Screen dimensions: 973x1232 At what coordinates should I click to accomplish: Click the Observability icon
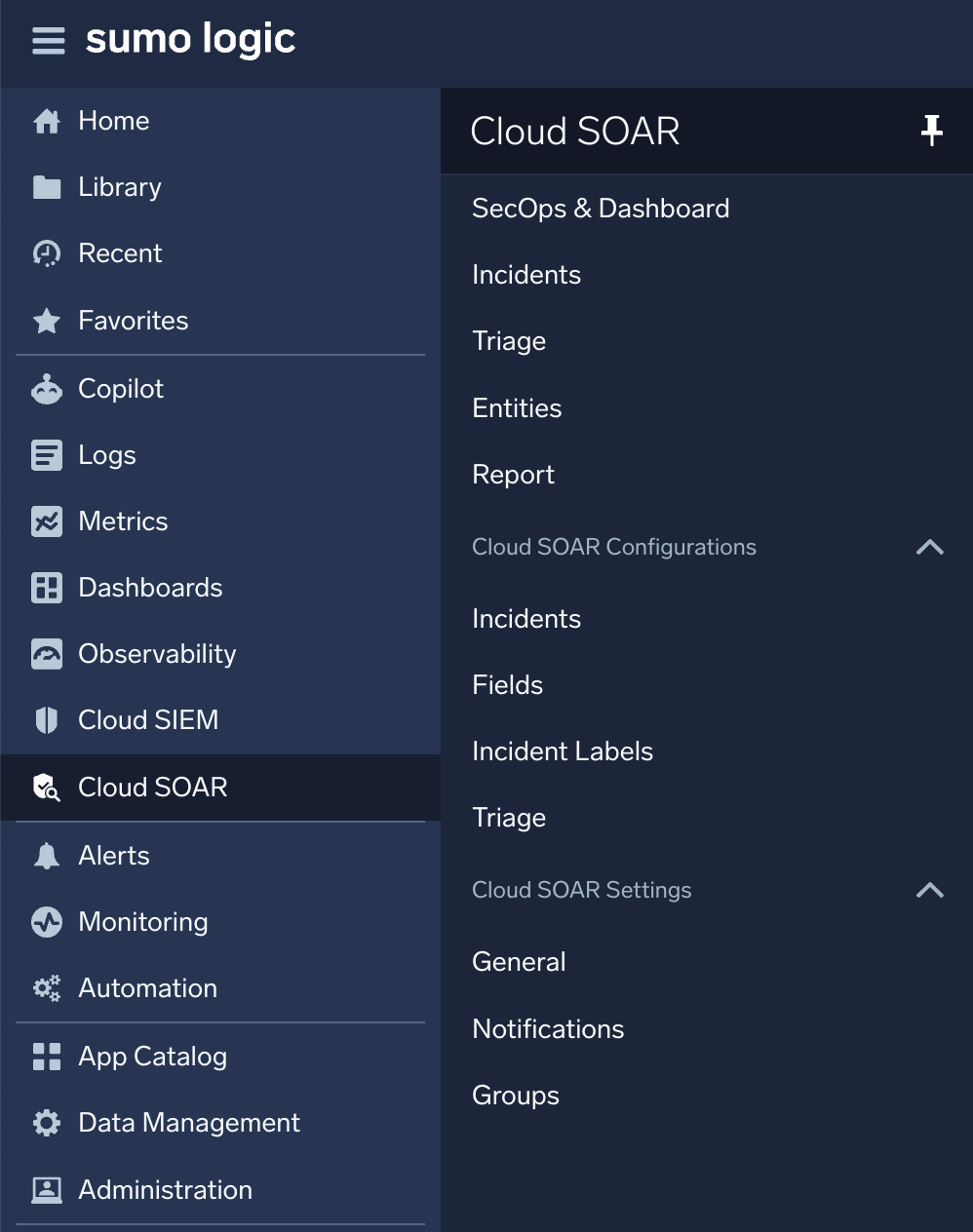[x=47, y=653]
